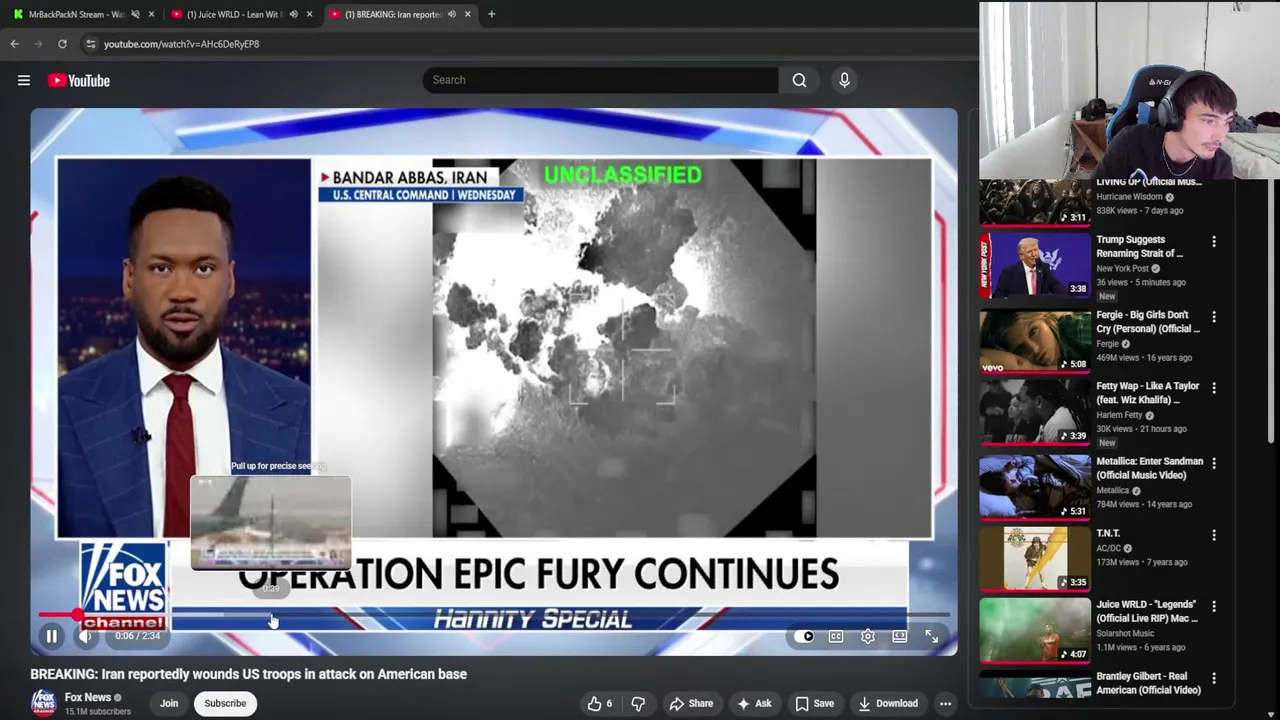The width and height of the screenshot is (1280, 720).
Task: Open Fergie Big Girls Don't Cry thumbnail
Action: 1035,342
